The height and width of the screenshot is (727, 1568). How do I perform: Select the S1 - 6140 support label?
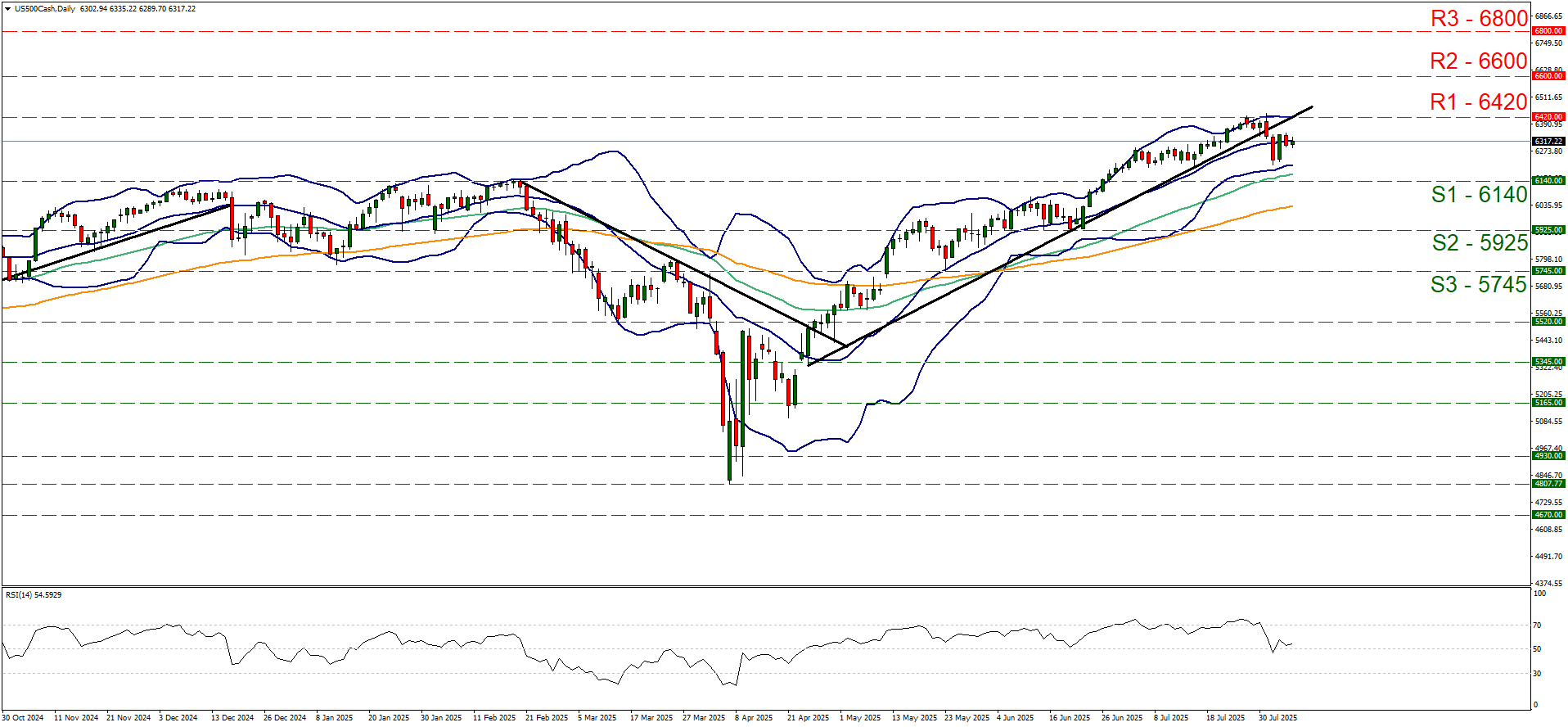pyautogui.click(x=1479, y=195)
